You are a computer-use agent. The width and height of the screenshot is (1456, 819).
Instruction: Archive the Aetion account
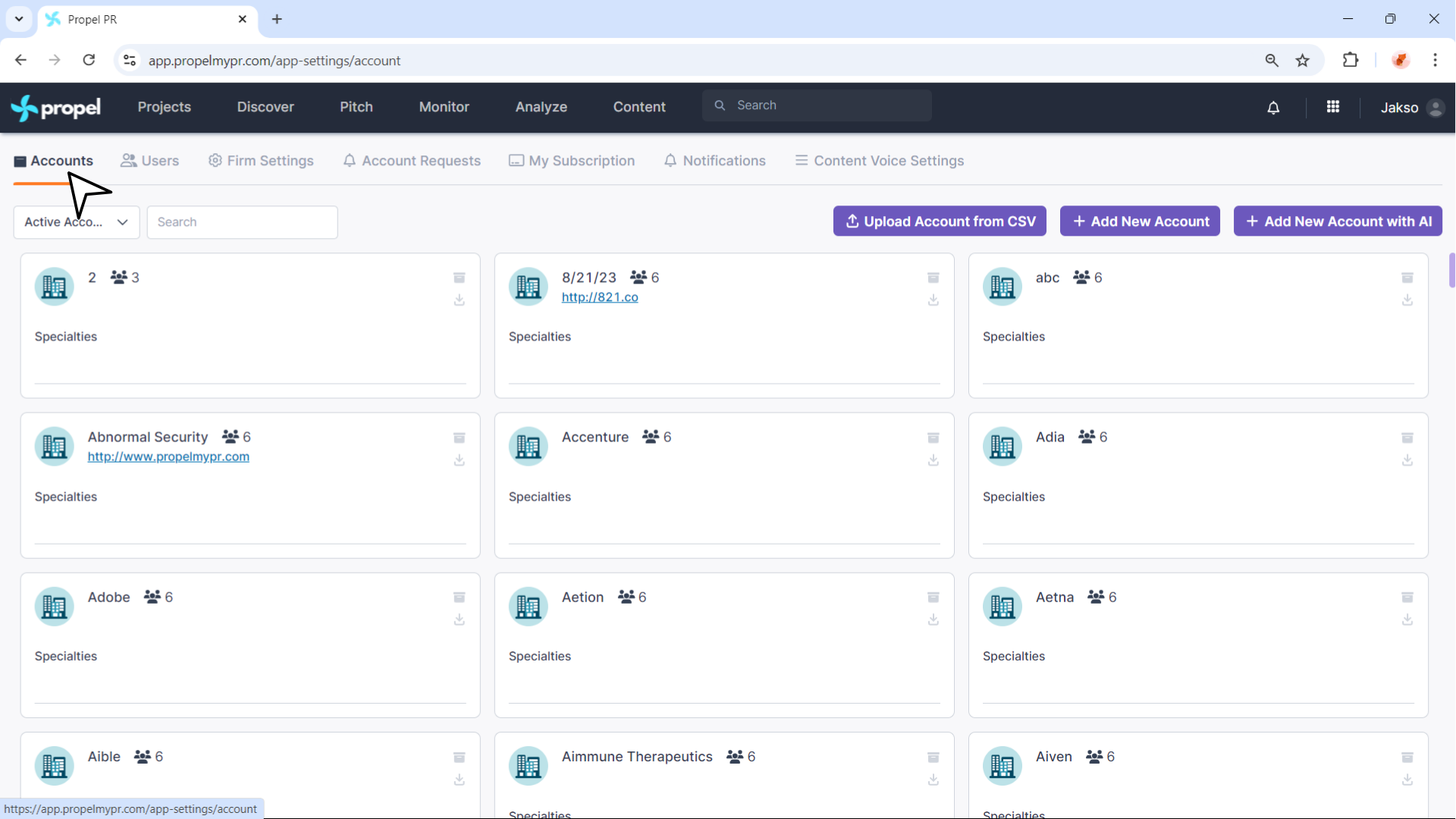click(x=934, y=598)
